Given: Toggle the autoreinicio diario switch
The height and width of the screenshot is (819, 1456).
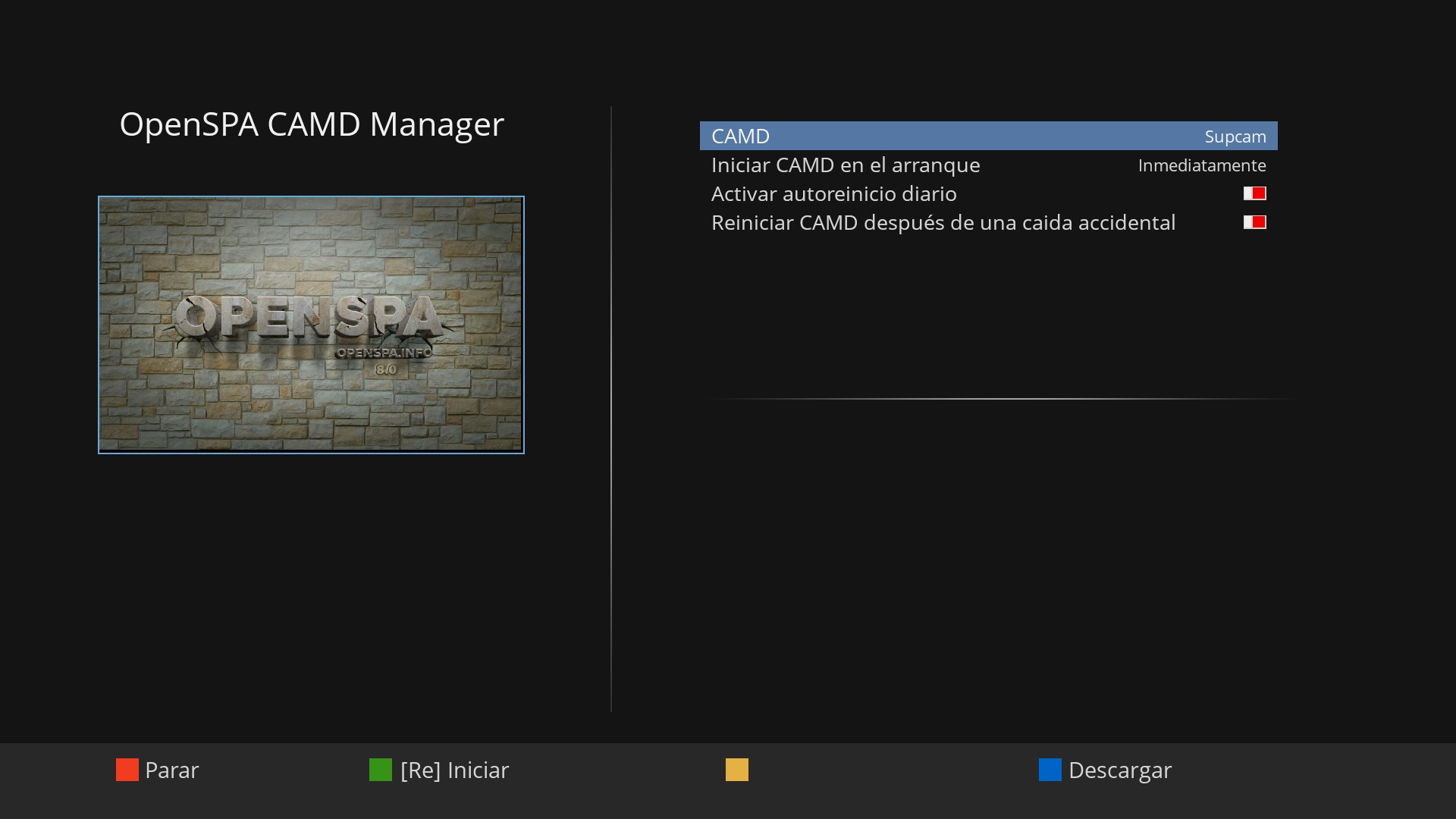Looking at the screenshot, I should pos(1254,193).
